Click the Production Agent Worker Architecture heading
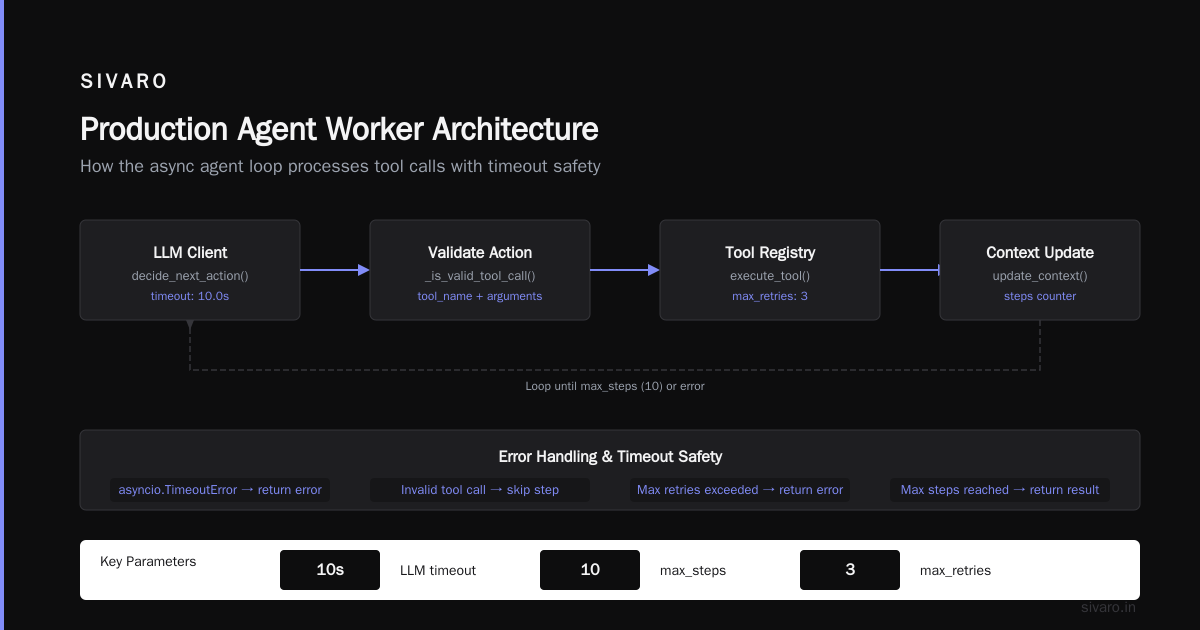The width and height of the screenshot is (1200, 630). tap(339, 130)
